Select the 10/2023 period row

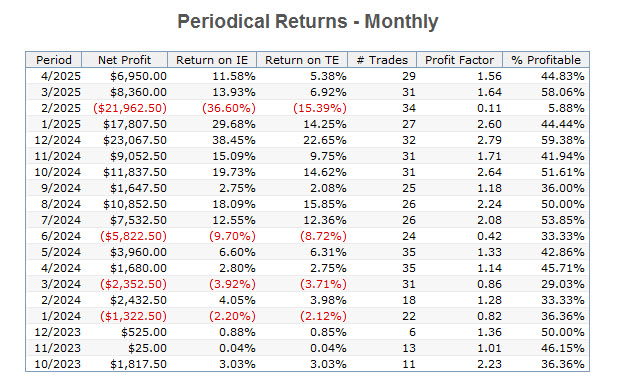308,364
